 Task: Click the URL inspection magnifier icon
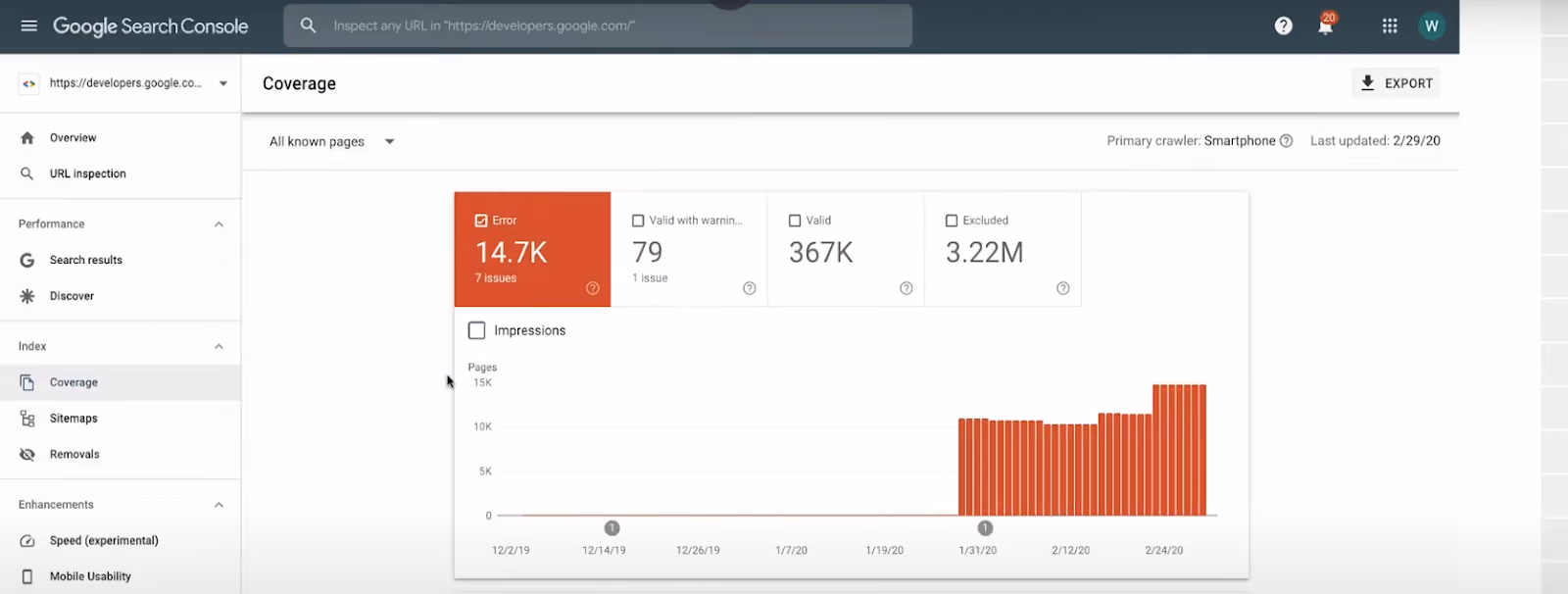27,173
